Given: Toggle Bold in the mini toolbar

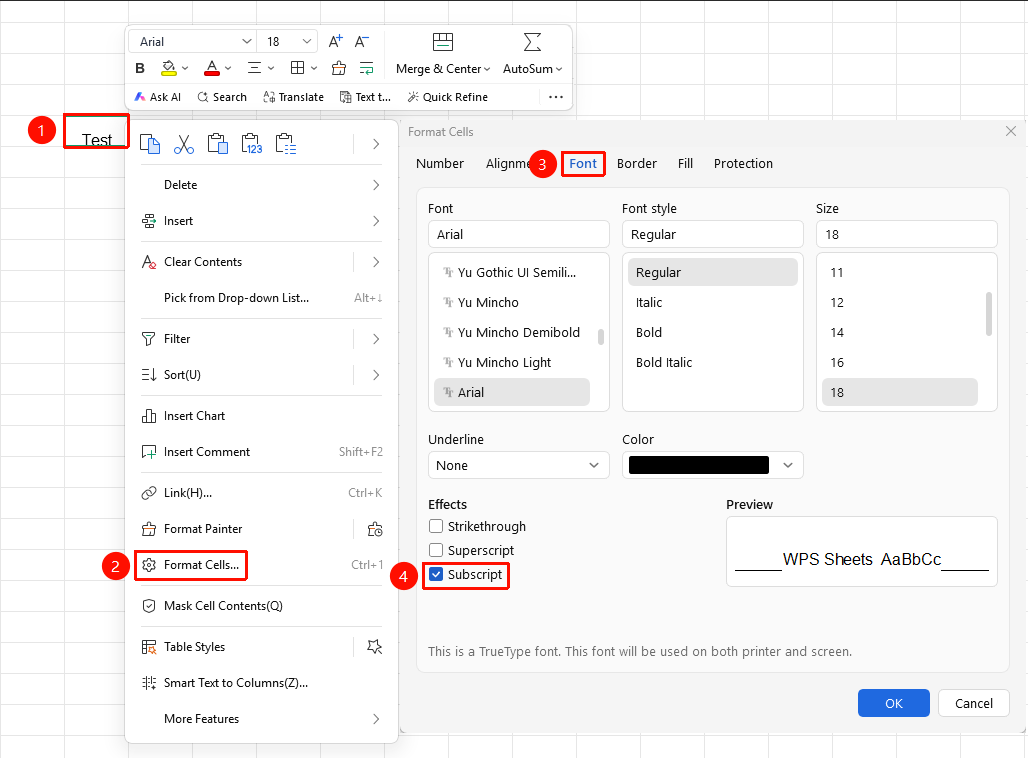Looking at the screenshot, I should [140, 68].
